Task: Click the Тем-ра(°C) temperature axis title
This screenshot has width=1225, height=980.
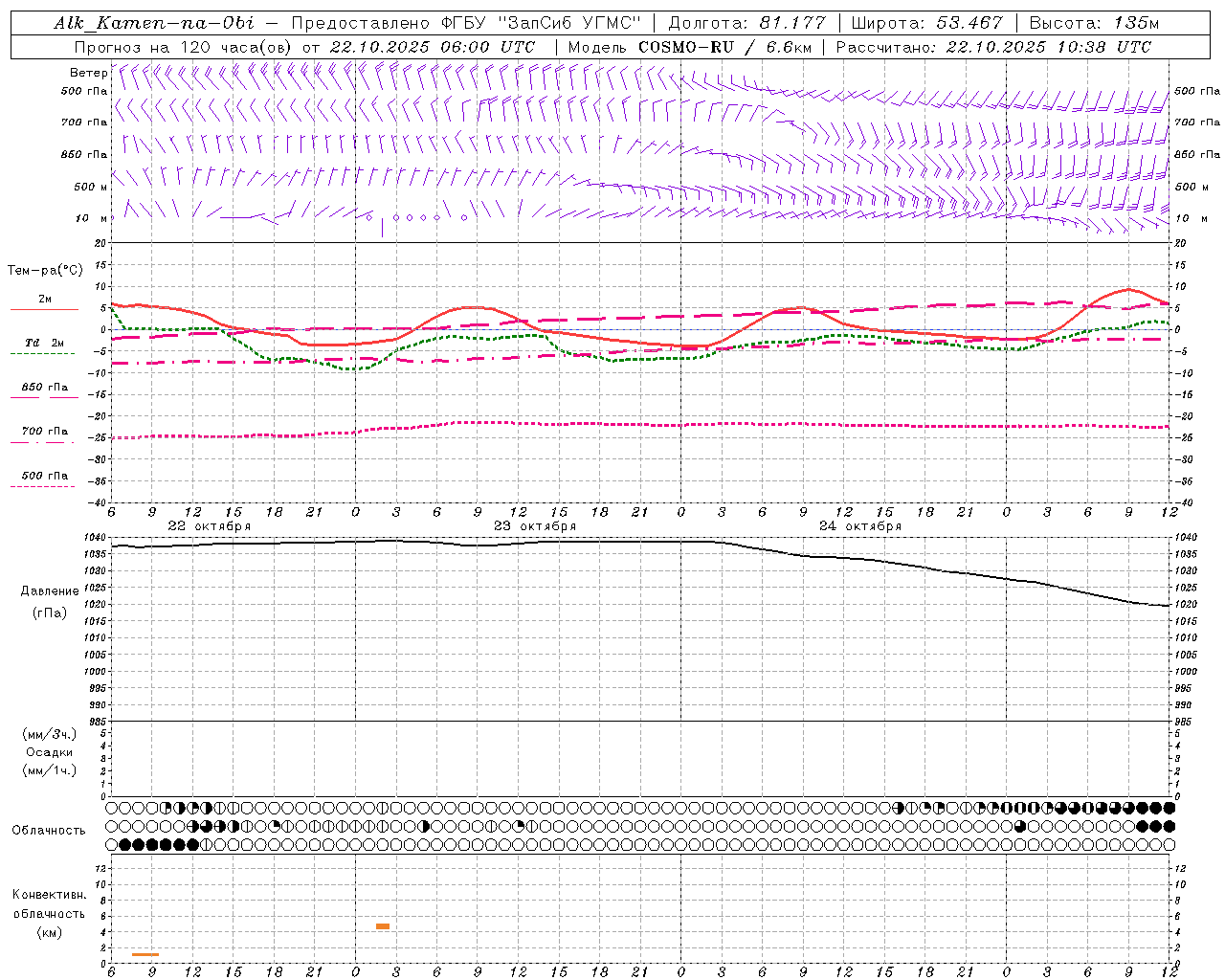Action: click(45, 271)
